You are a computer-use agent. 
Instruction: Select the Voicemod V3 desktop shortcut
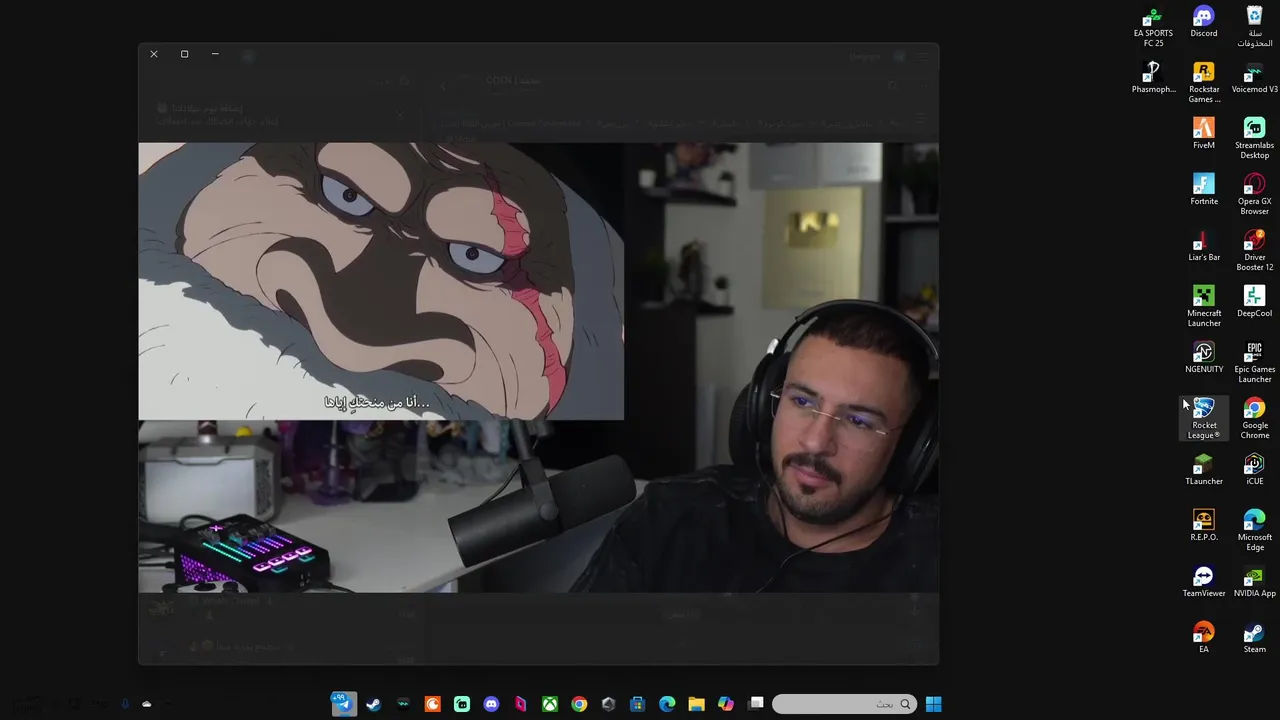(1255, 78)
